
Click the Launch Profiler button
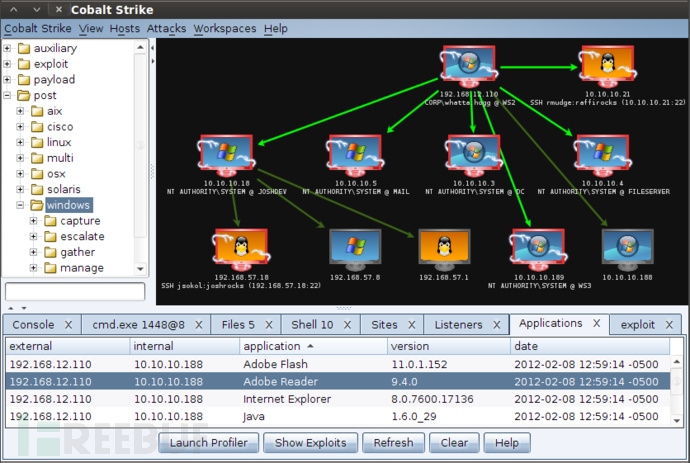(209, 443)
